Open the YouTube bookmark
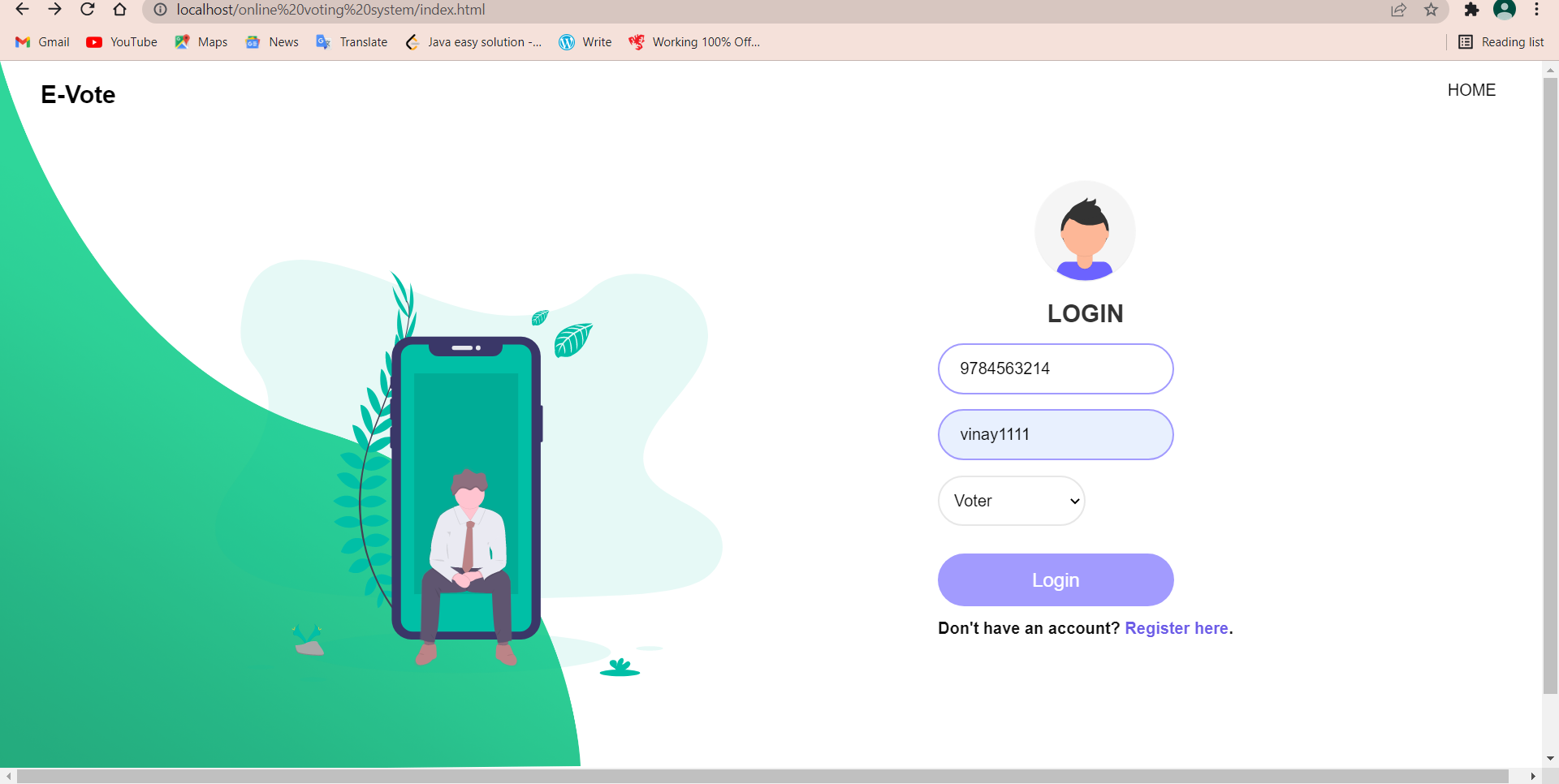Image resolution: width=1559 pixels, height=784 pixels. [x=120, y=42]
